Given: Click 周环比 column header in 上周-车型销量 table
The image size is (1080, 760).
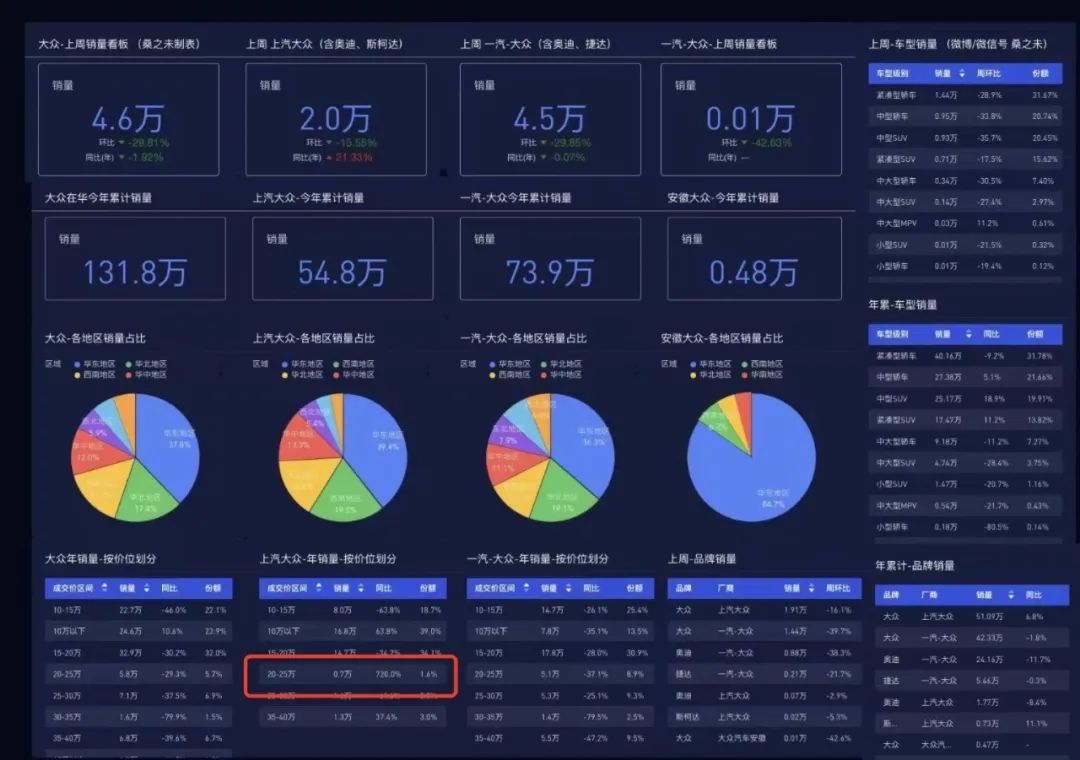Looking at the screenshot, I should click(x=988, y=73).
